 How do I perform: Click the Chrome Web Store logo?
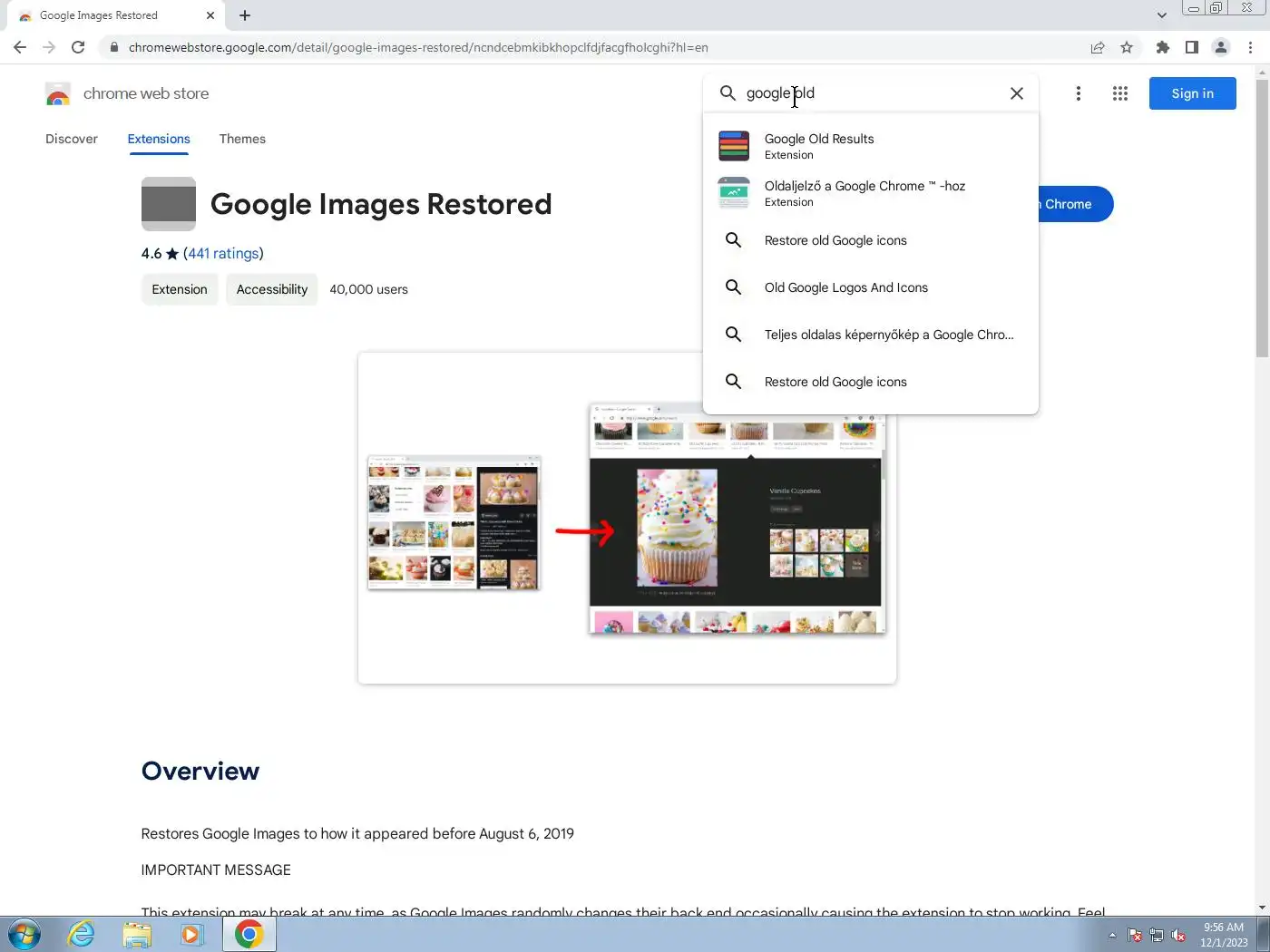click(58, 93)
